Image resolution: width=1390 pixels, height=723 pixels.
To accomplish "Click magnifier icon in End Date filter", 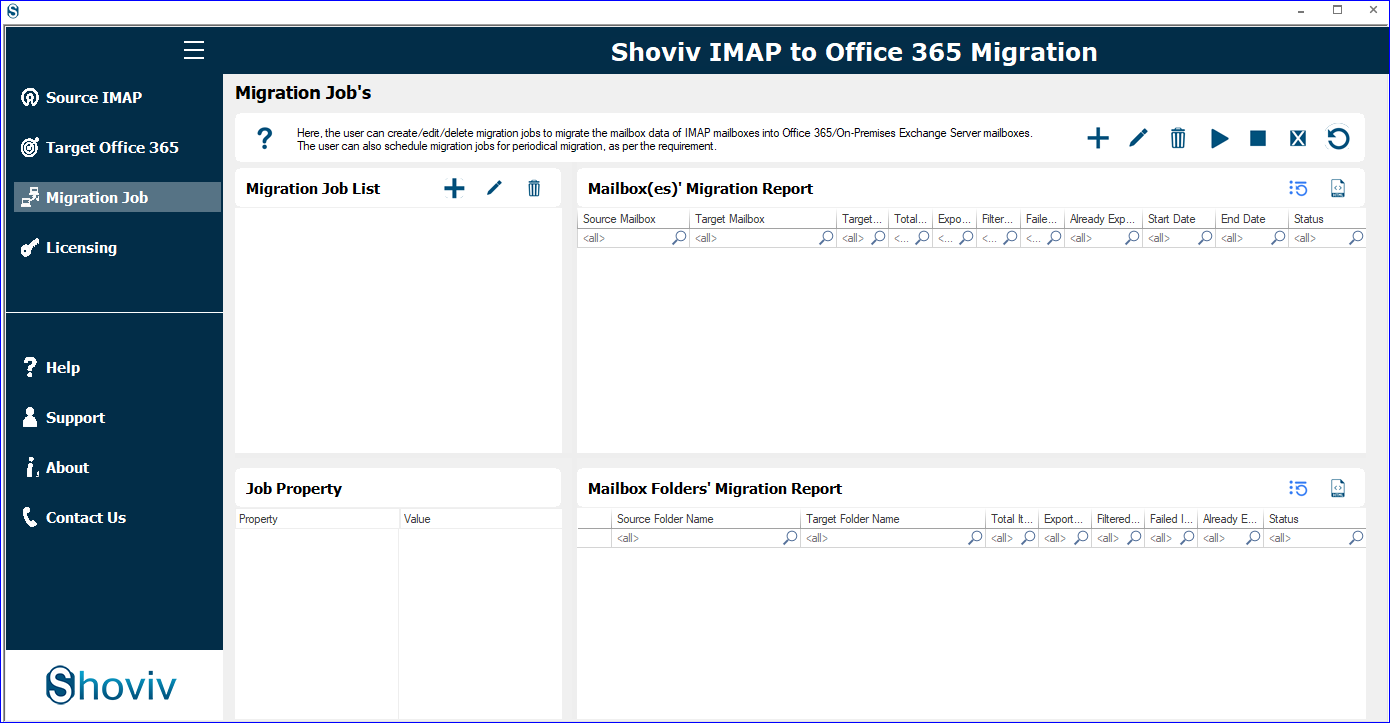I will tap(1279, 238).
